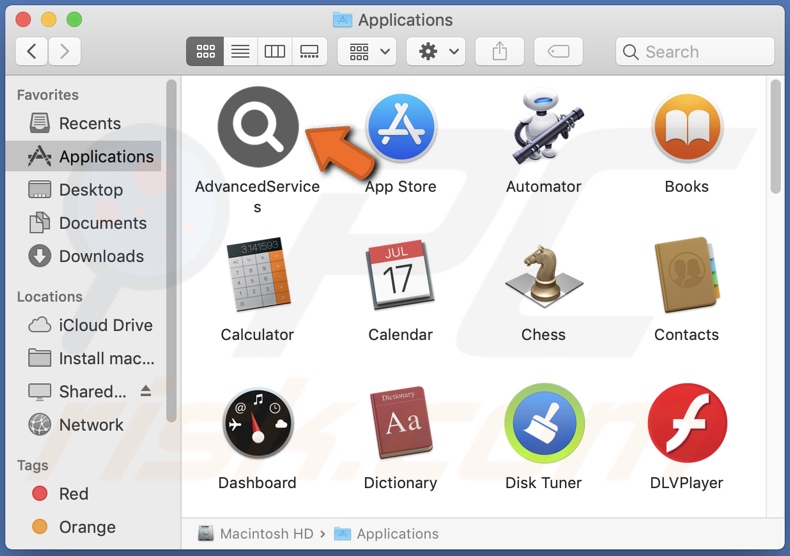Select Applications in the sidebar

84,157
